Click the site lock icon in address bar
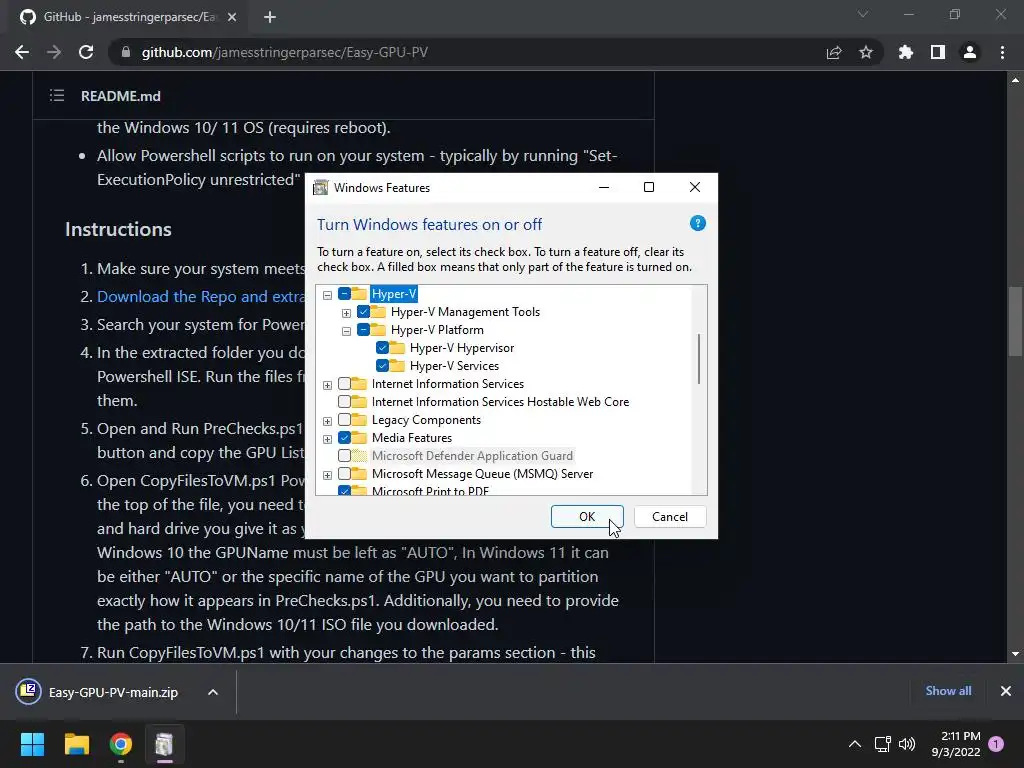This screenshot has width=1024, height=768. 126,52
